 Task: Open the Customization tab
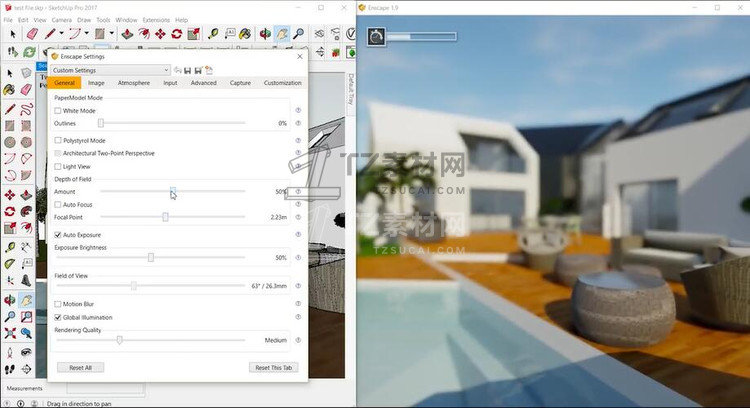click(x=283, y=83)
